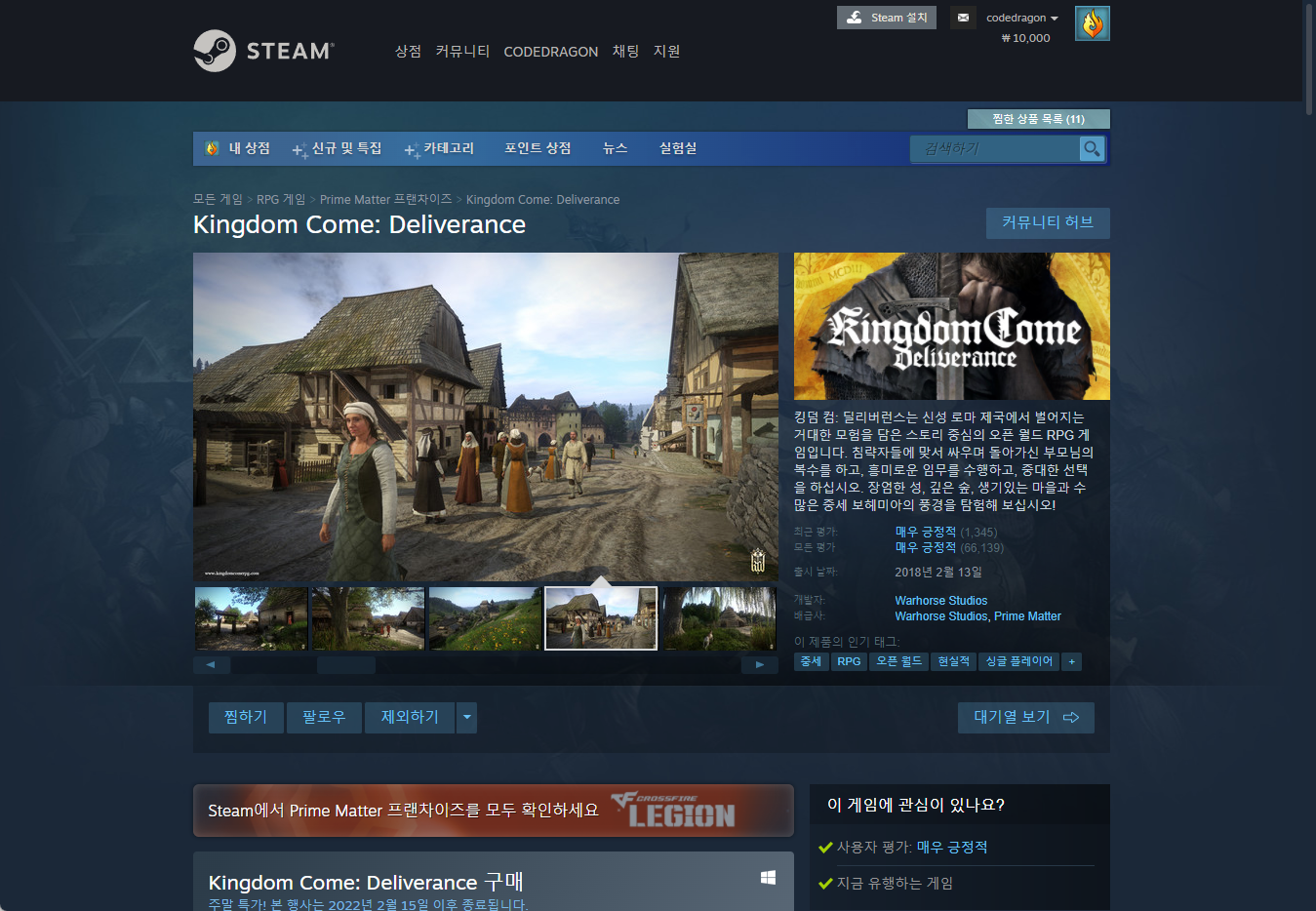Click the RPG 게임 breadcrumb link
Viewport: 1316px width, 911px height.
tap(281, 199)
